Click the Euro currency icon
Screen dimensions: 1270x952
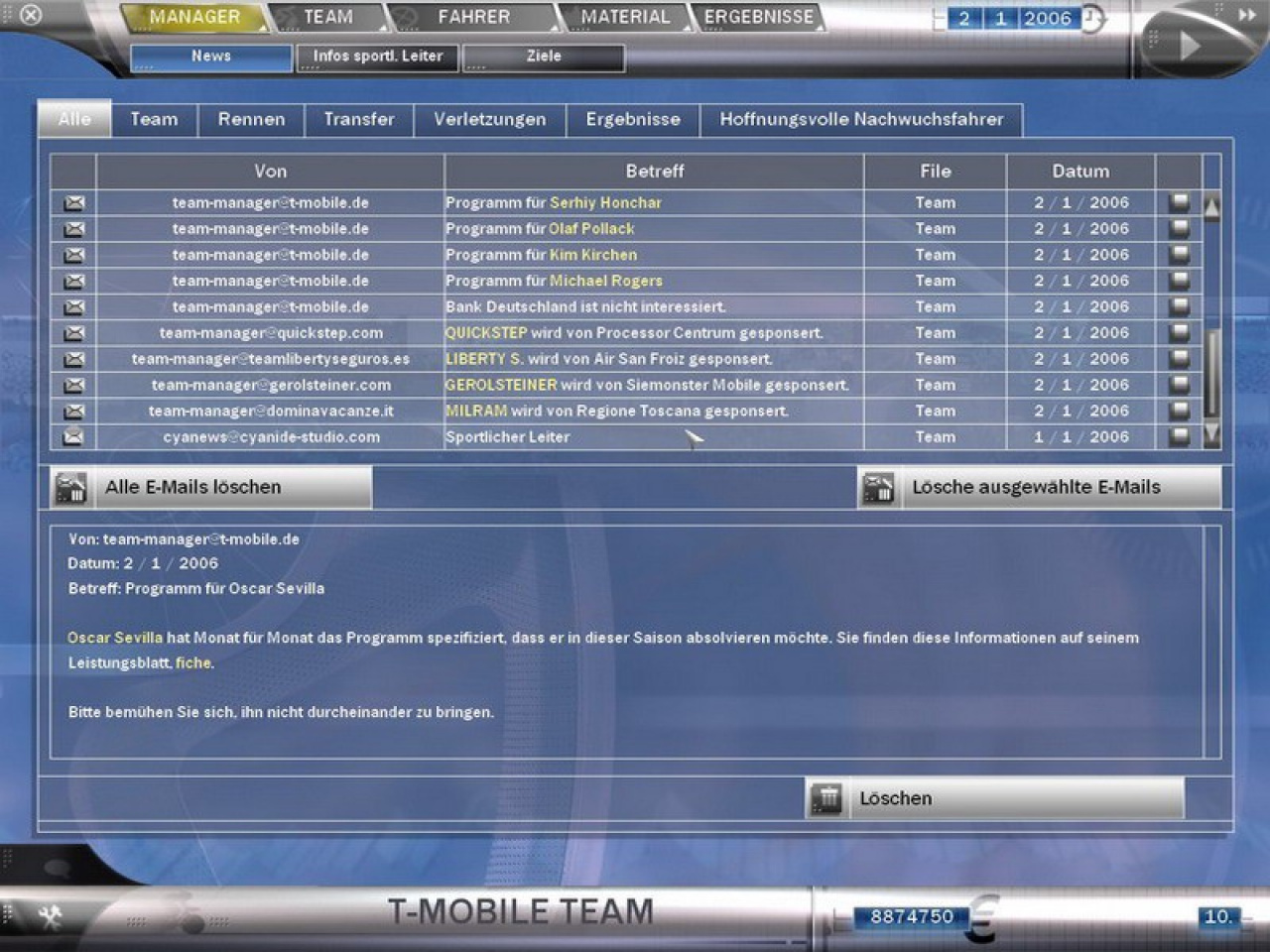(982, 918)
